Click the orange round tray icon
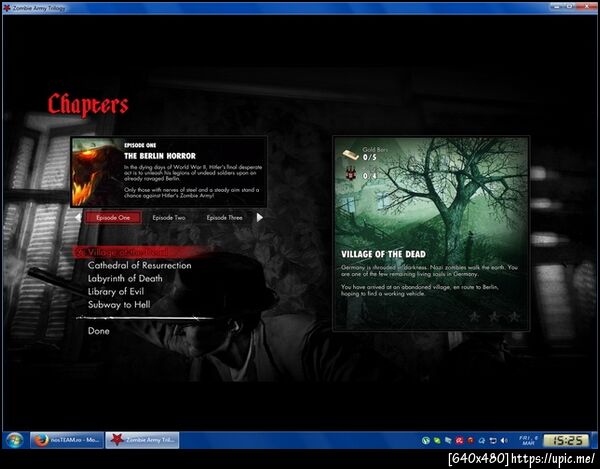 (x=471, y=441)
